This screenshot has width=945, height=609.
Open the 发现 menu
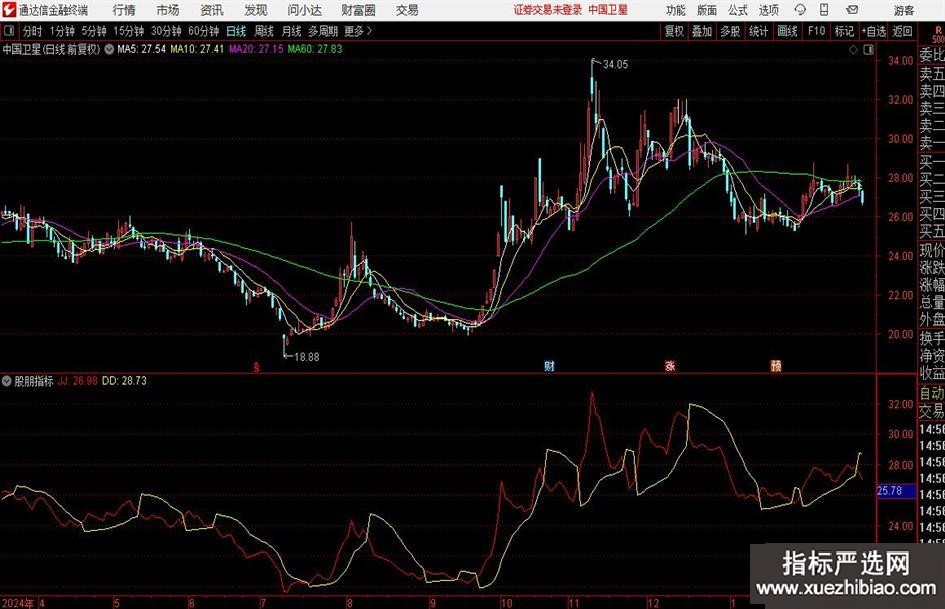point(256,10)
